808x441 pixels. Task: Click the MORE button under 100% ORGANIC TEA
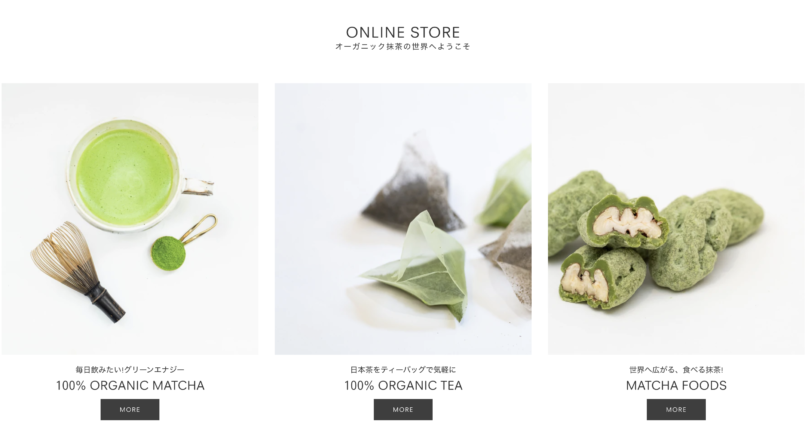(x=403, y=410)
